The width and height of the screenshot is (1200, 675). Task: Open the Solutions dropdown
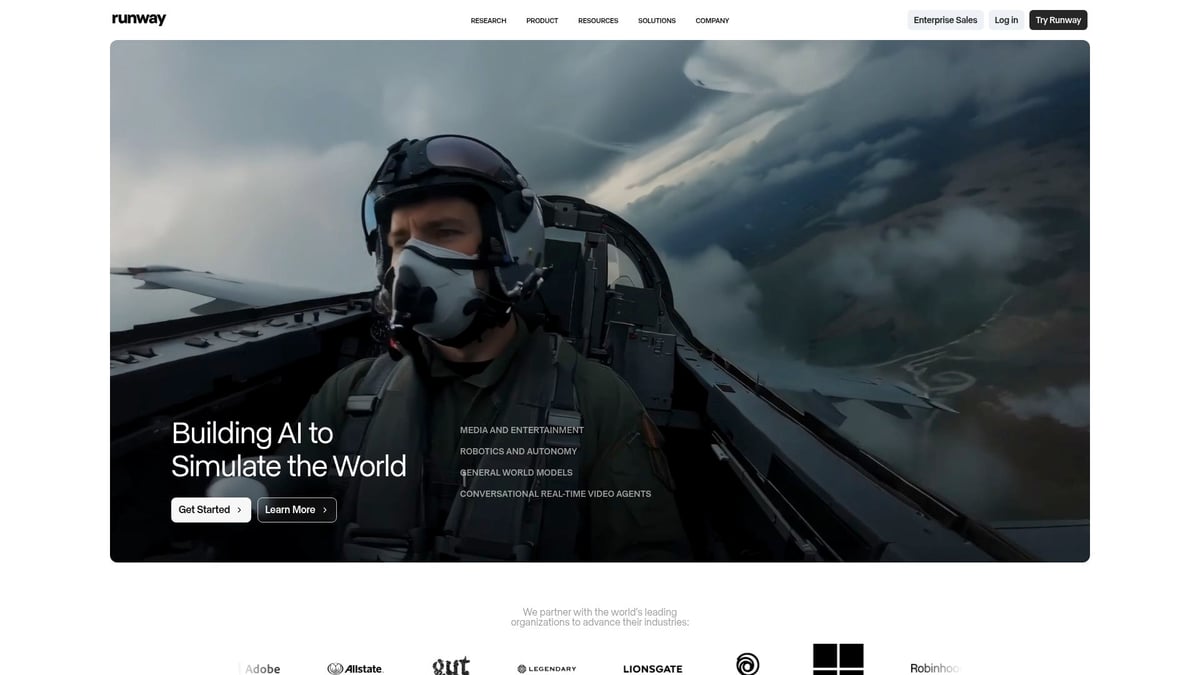click(656, 19)
